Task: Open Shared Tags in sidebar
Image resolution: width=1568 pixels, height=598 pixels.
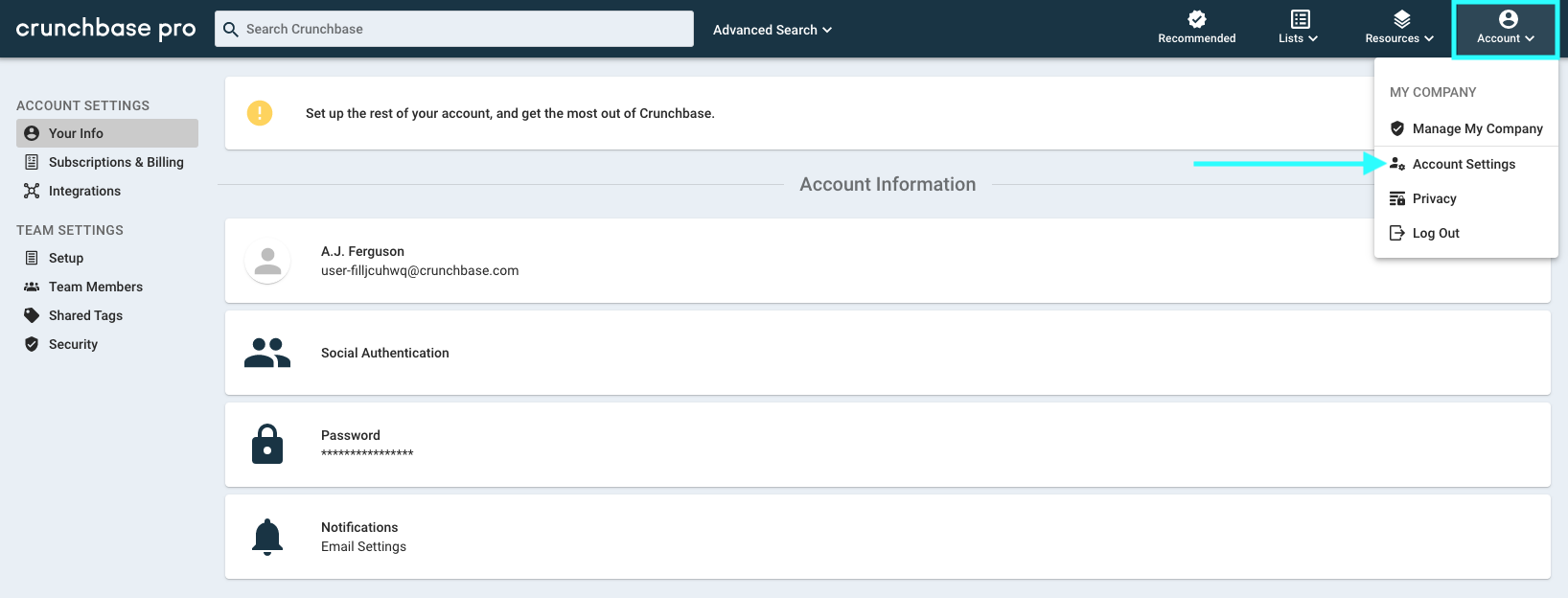Action: tap(107, 315)
